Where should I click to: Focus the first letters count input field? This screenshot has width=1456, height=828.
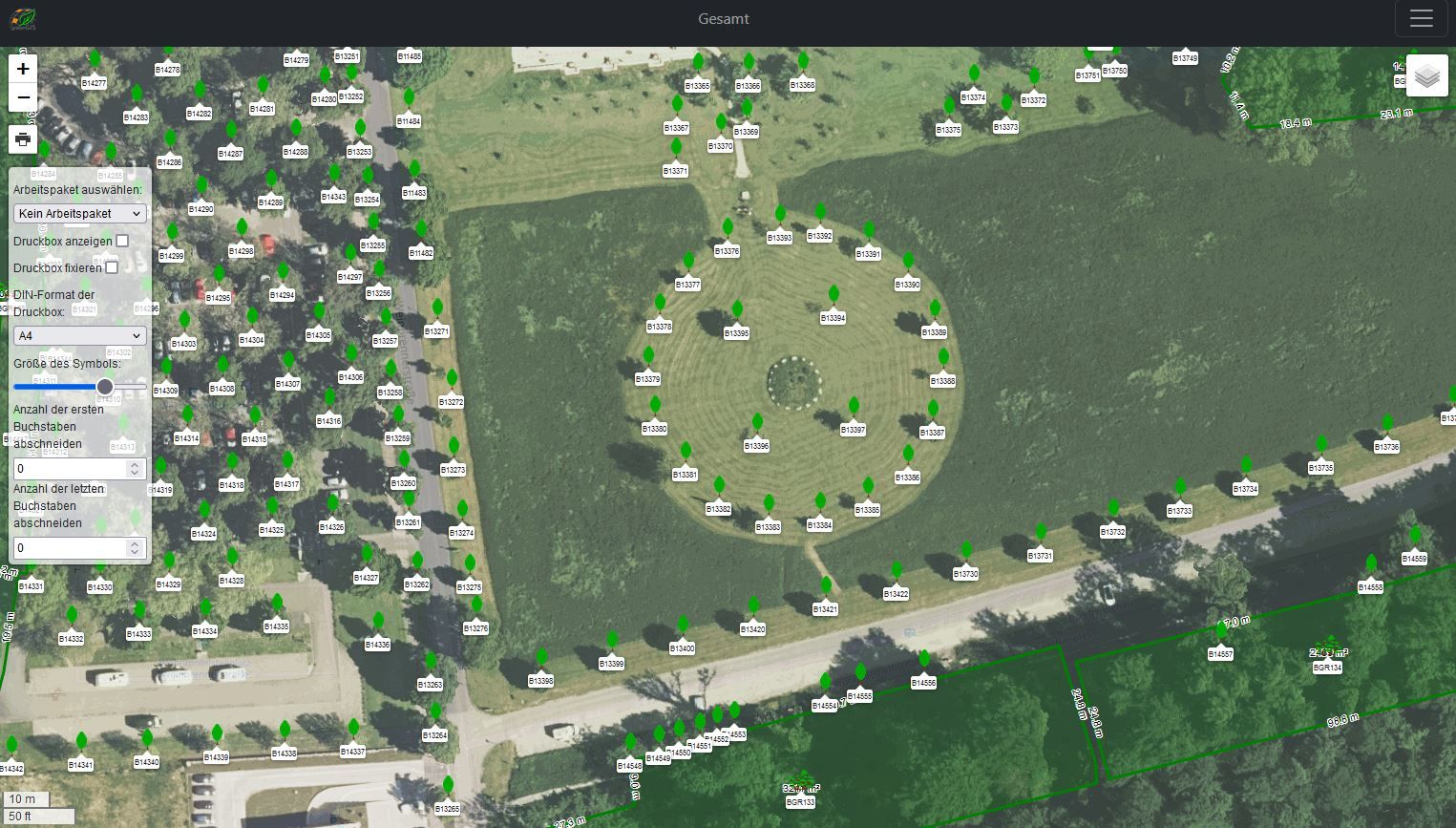coord(69,469)
